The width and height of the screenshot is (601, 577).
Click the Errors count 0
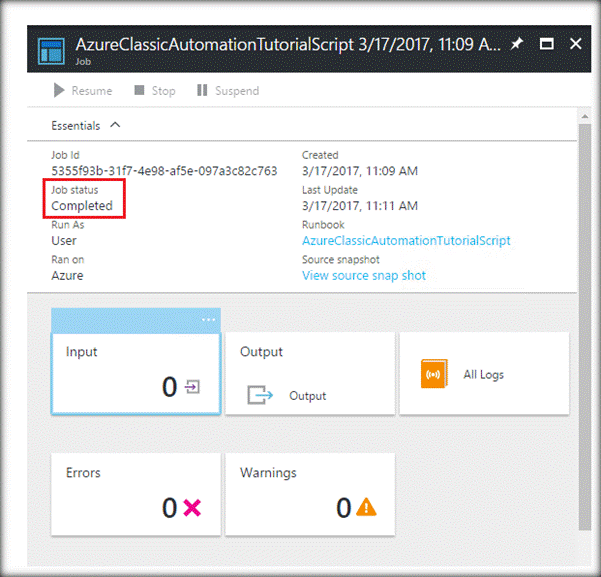click(169, 508)
